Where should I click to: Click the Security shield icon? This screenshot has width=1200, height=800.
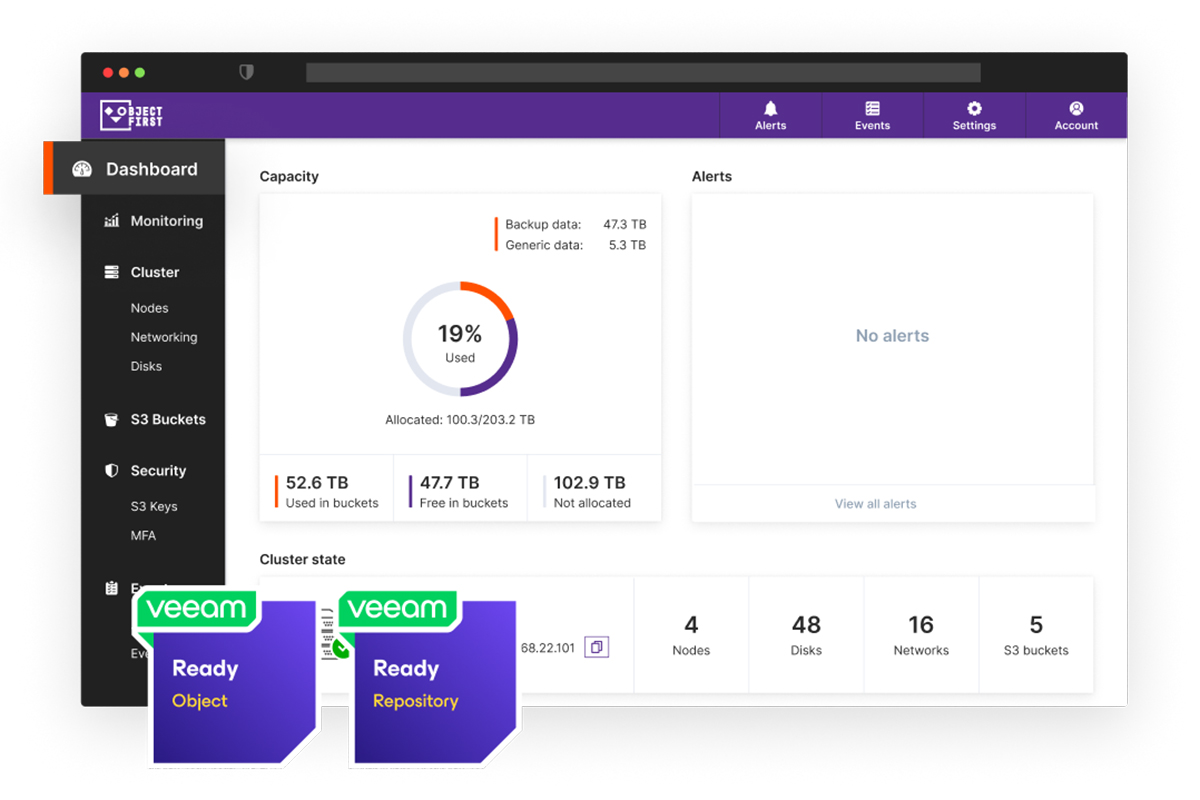pos(112,470)
